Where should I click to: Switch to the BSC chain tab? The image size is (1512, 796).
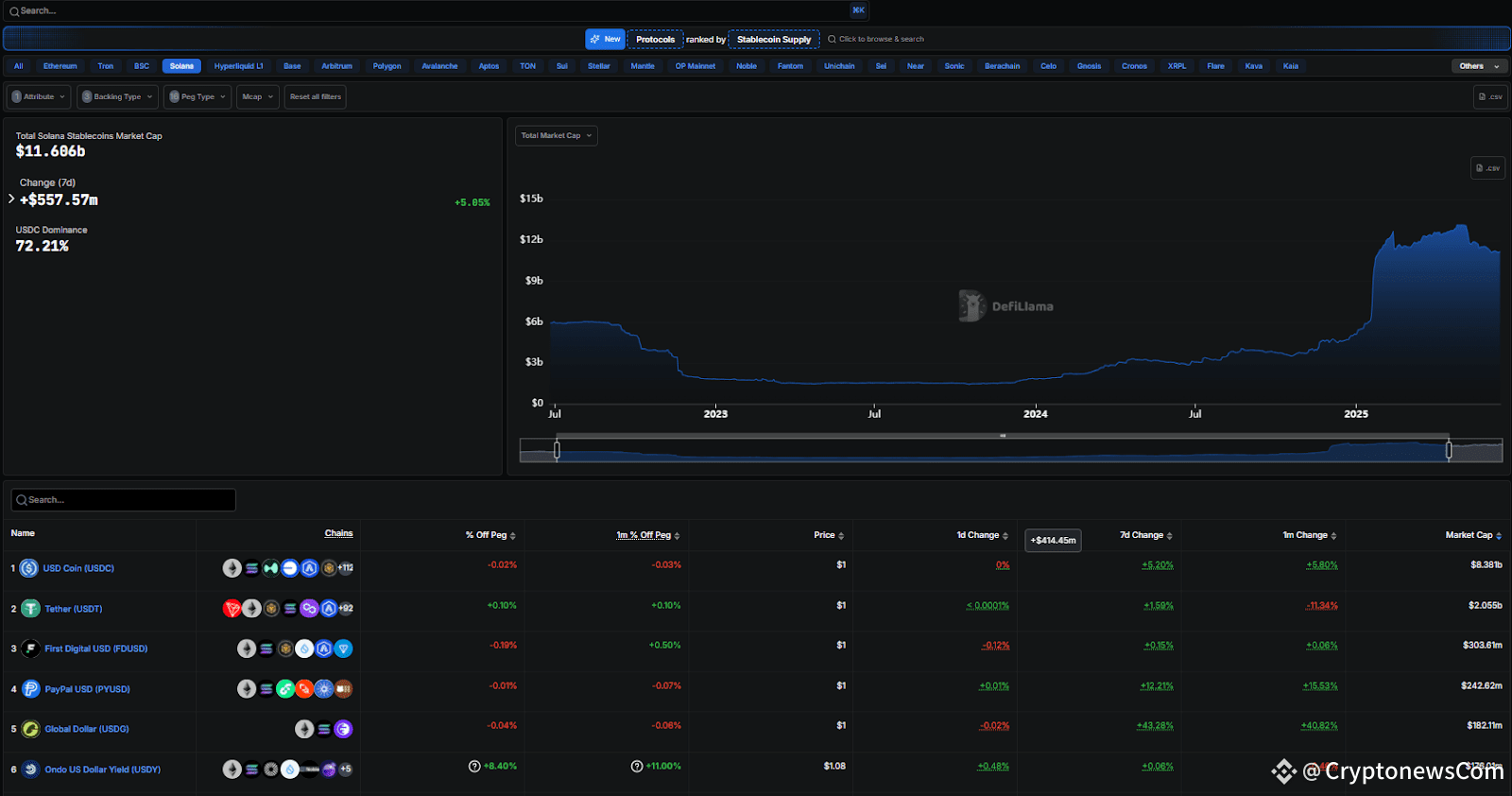(x=142, y=66)
